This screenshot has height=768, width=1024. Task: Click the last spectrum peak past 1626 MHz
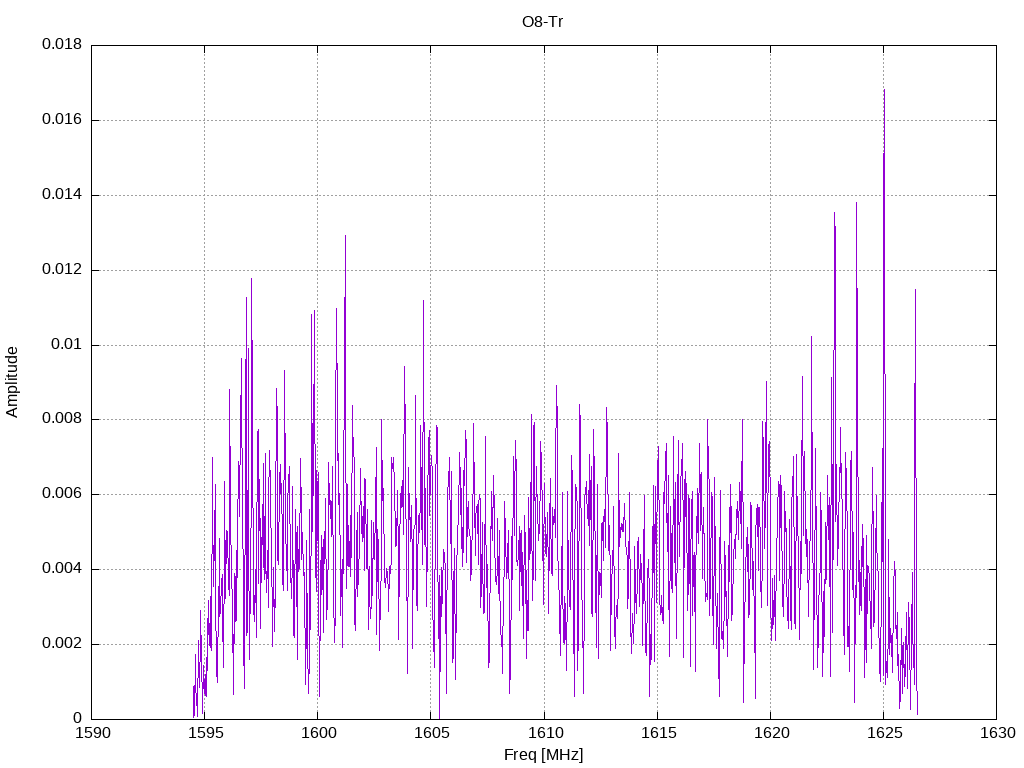tap(916, 290)
